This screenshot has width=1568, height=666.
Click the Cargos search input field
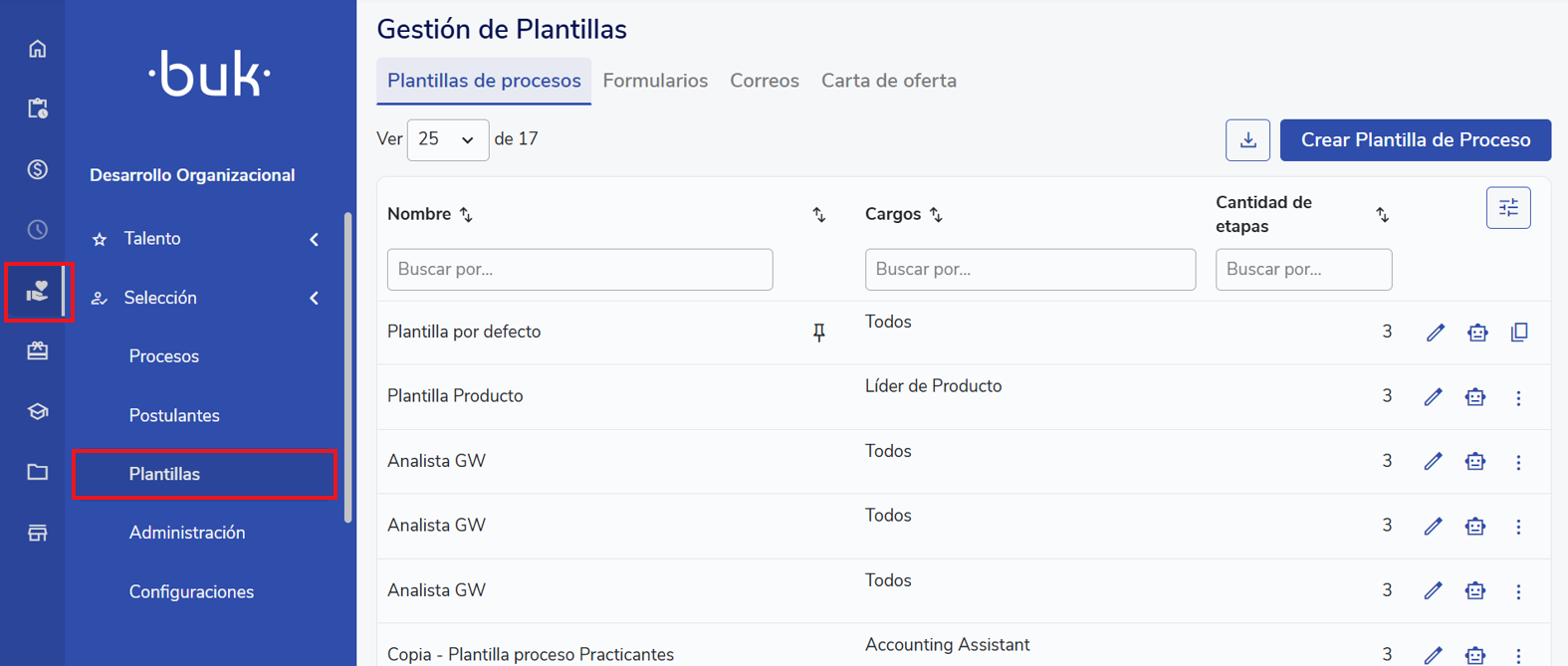tap(1029, 270)
